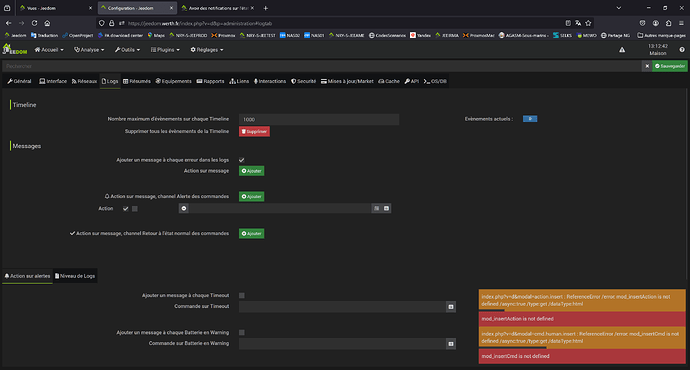The image size is (690, 370).
Task: Enable 'Ajouter un message à chaque Batterie en Warning'
Action: point(242,333)
